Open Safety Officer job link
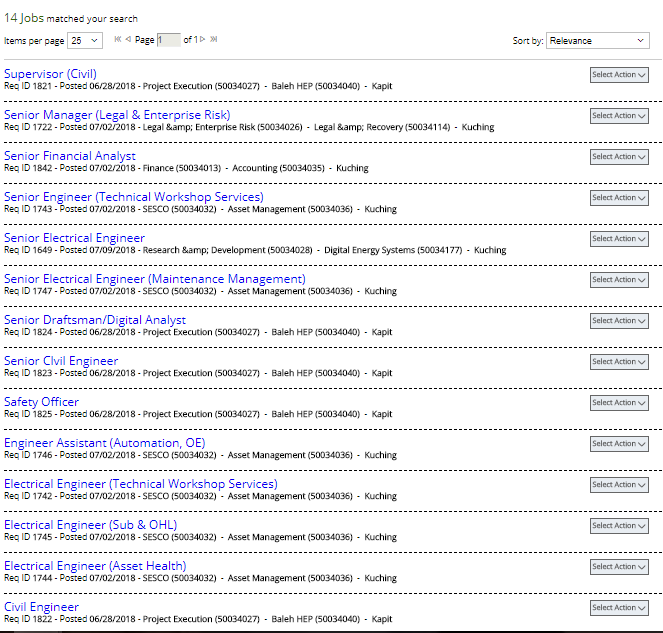 tap(41, 402)
